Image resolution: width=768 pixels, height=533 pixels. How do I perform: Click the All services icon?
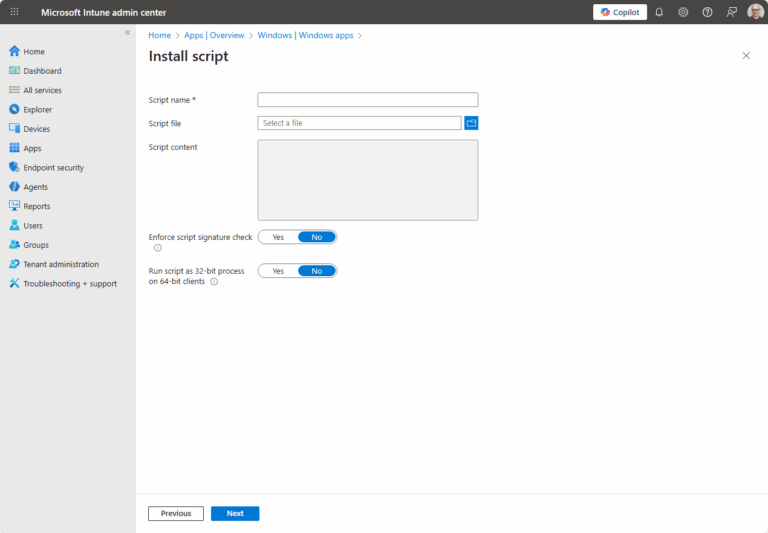[14, 90]
